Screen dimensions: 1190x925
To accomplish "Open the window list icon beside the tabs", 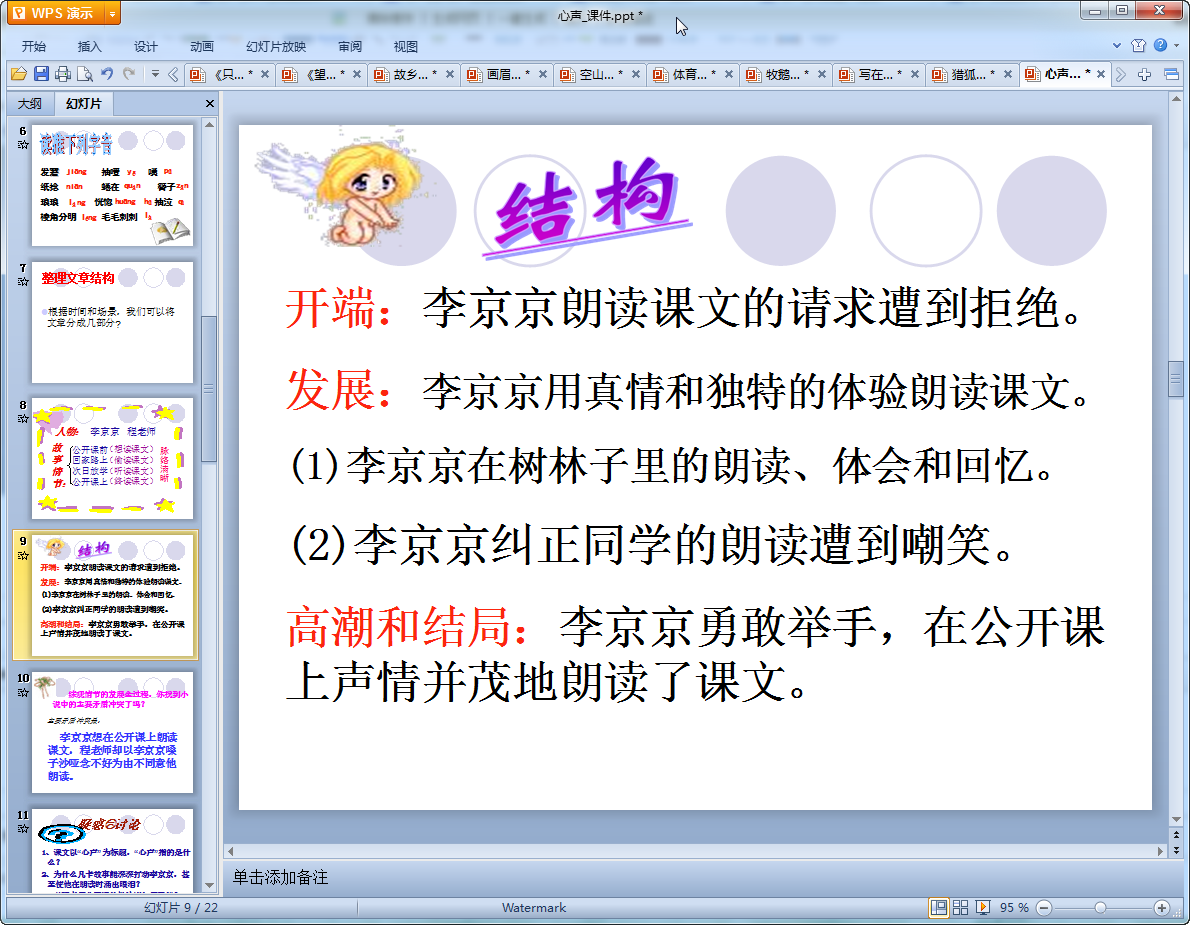I will [x=1171, y=74].
